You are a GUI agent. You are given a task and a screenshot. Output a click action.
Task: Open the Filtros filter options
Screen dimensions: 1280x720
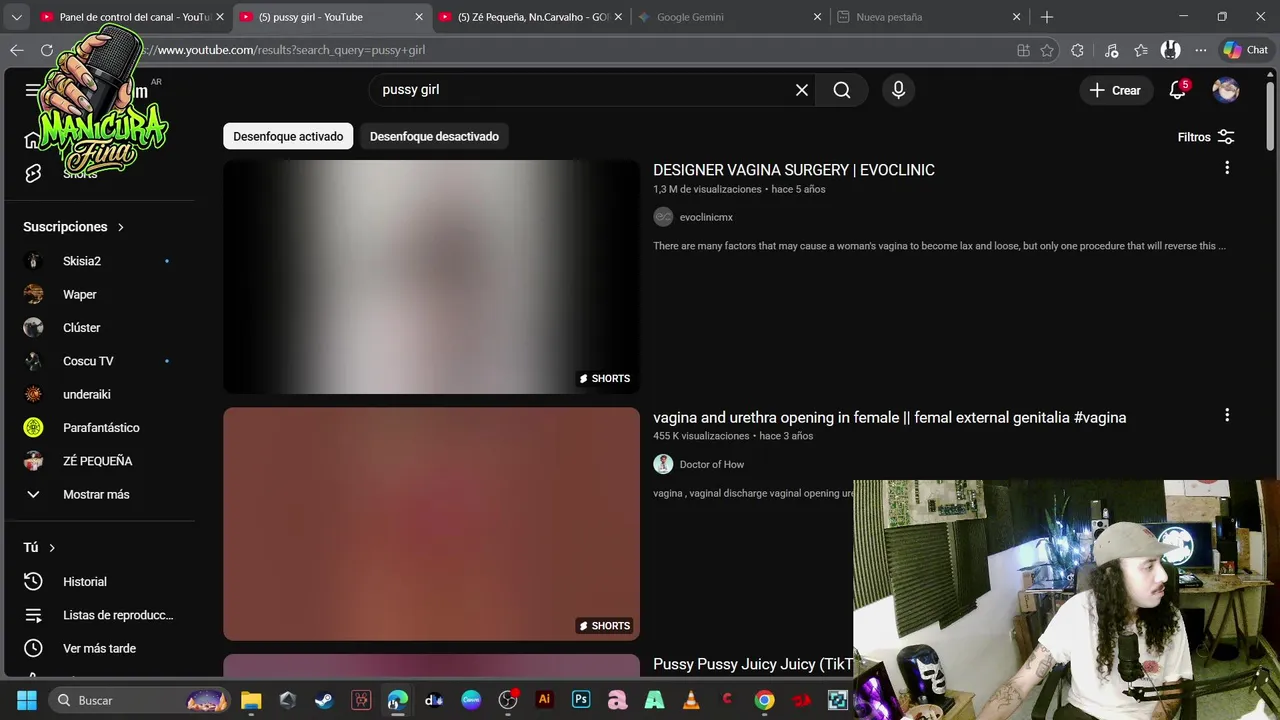point(1206,137)
